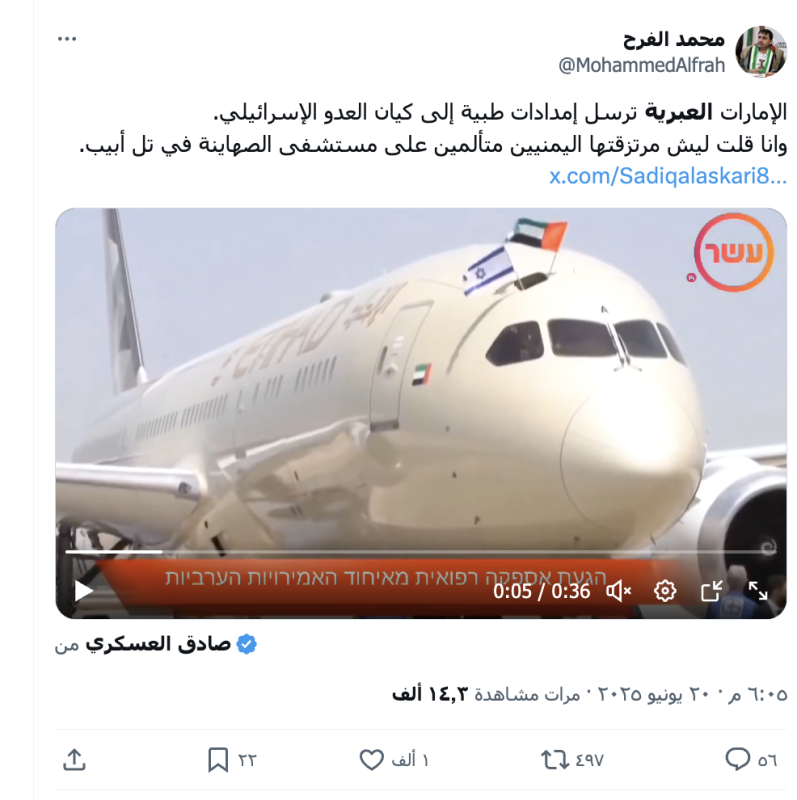Open video settings gear icon

[x=665, y=591]
